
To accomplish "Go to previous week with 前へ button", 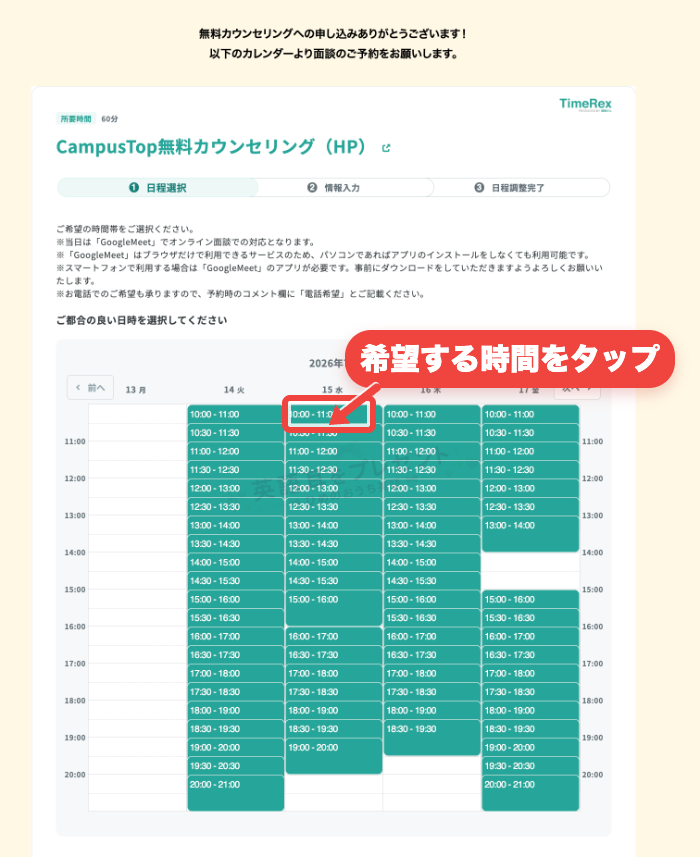I will click(x=90, y=388).
